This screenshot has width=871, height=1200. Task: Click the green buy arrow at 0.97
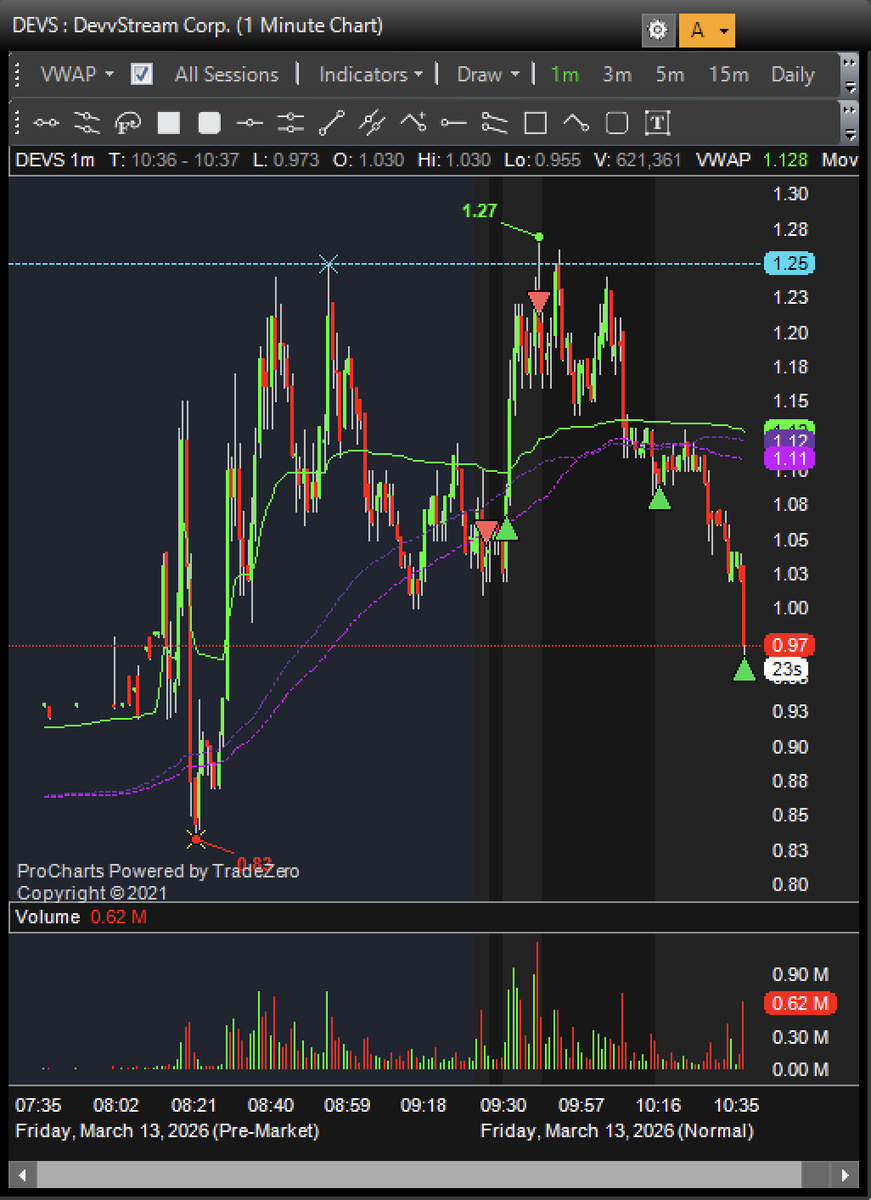pos(744,669)
